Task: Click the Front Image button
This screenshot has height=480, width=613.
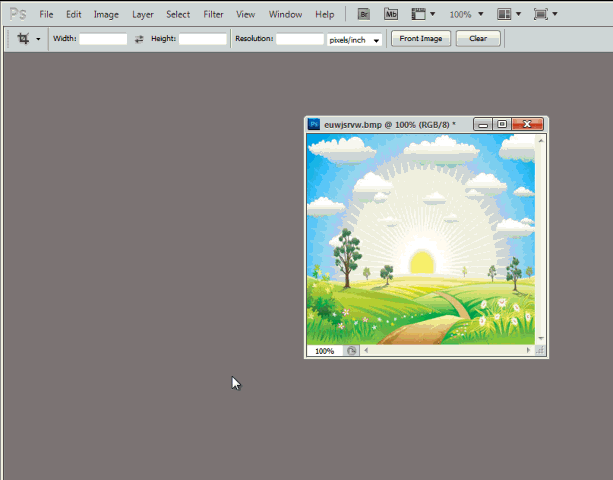Action: tap(420, 39)
